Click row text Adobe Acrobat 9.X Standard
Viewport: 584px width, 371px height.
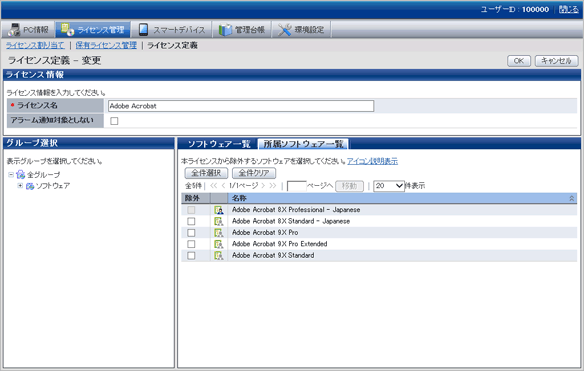(x=273, y=256)
